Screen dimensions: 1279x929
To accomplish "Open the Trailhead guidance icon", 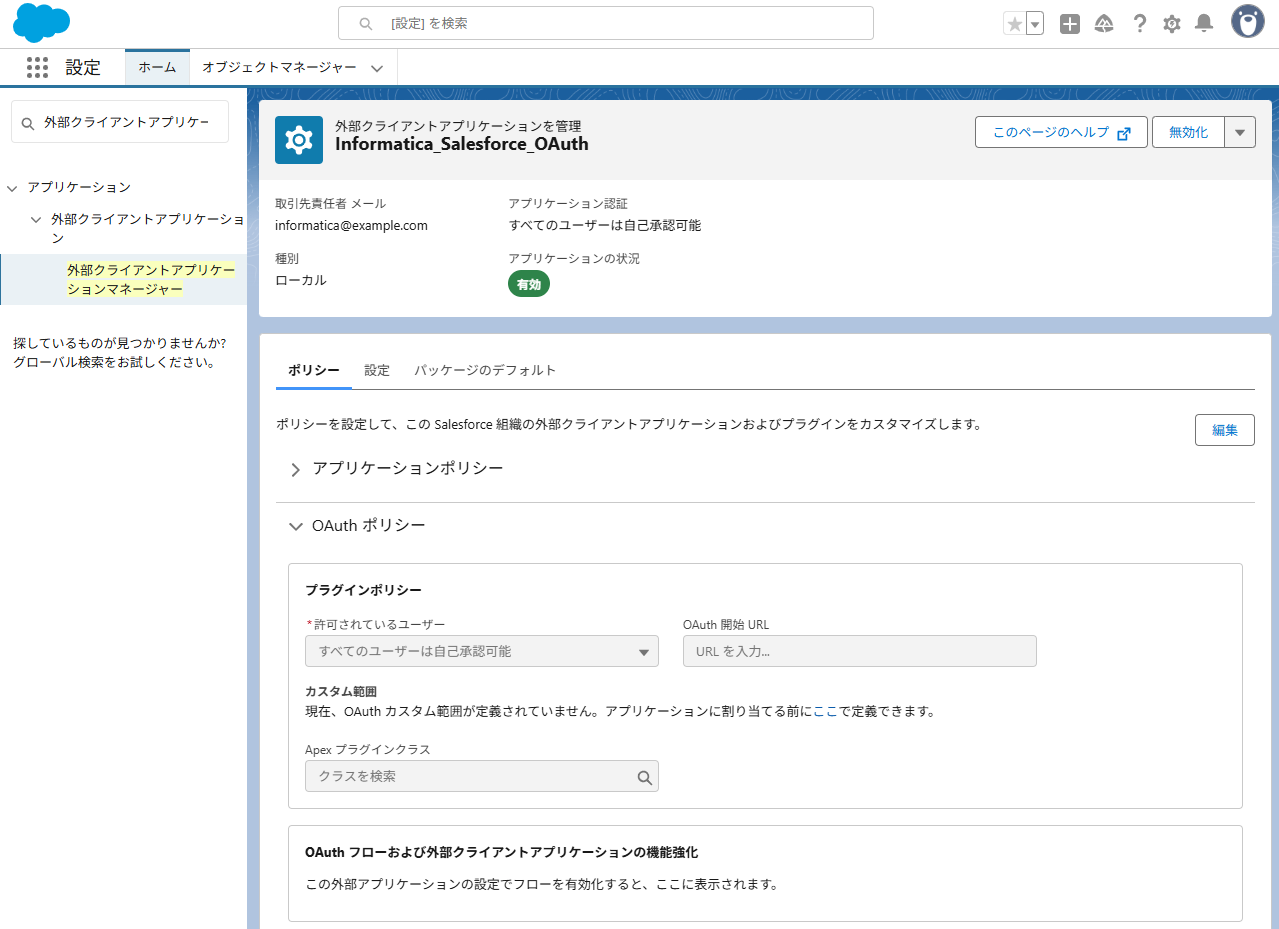I will pyautogui.click(x=1105, y=24).
